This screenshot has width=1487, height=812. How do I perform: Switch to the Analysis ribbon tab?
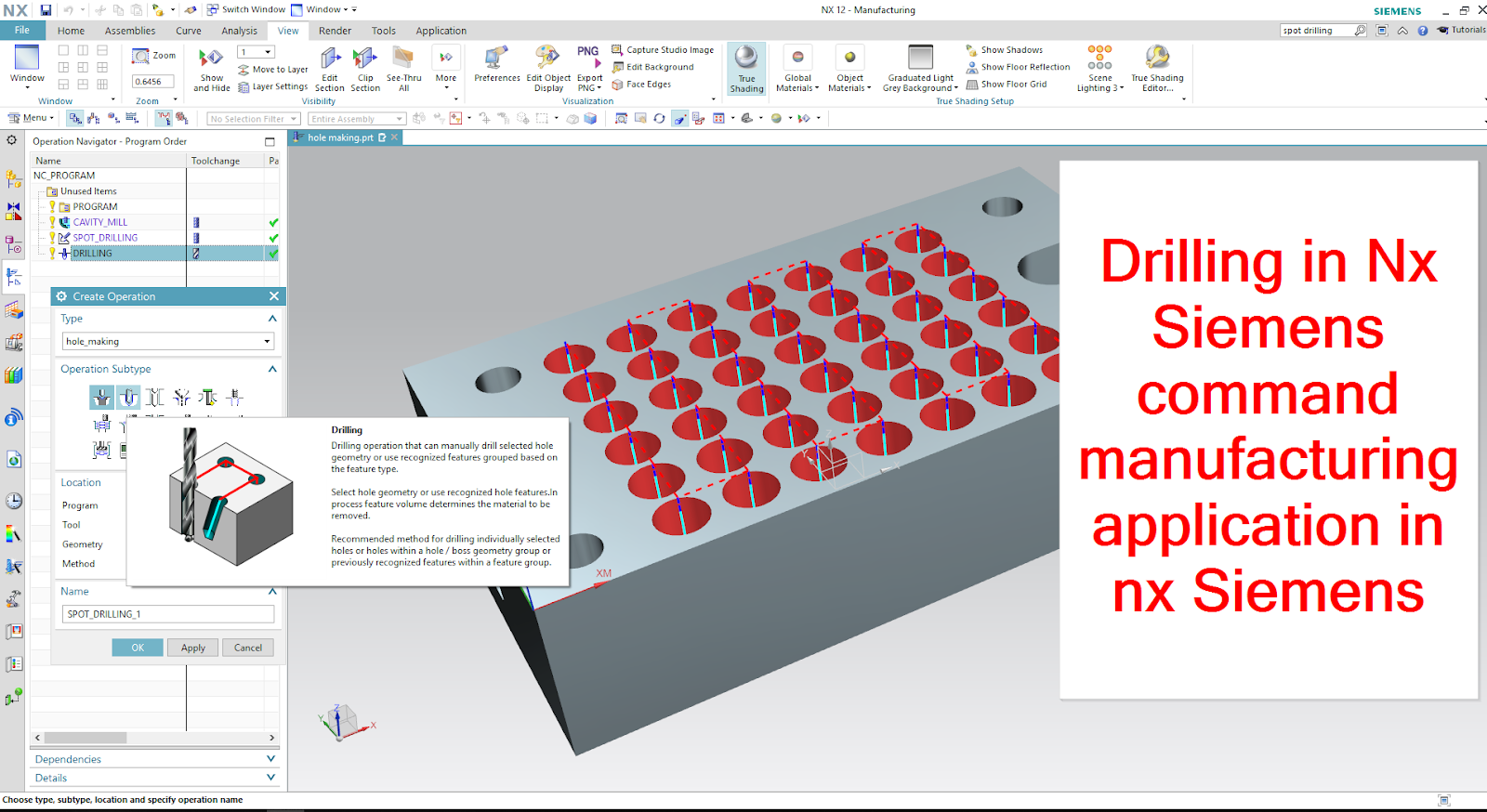pyautogui.click(x=239, y=31)
